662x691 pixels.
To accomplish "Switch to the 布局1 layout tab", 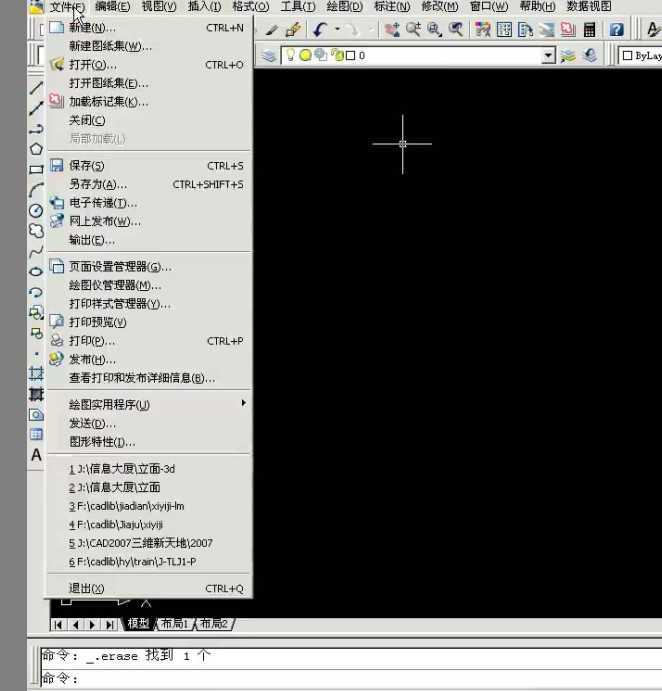I will [x=175, y=624].
